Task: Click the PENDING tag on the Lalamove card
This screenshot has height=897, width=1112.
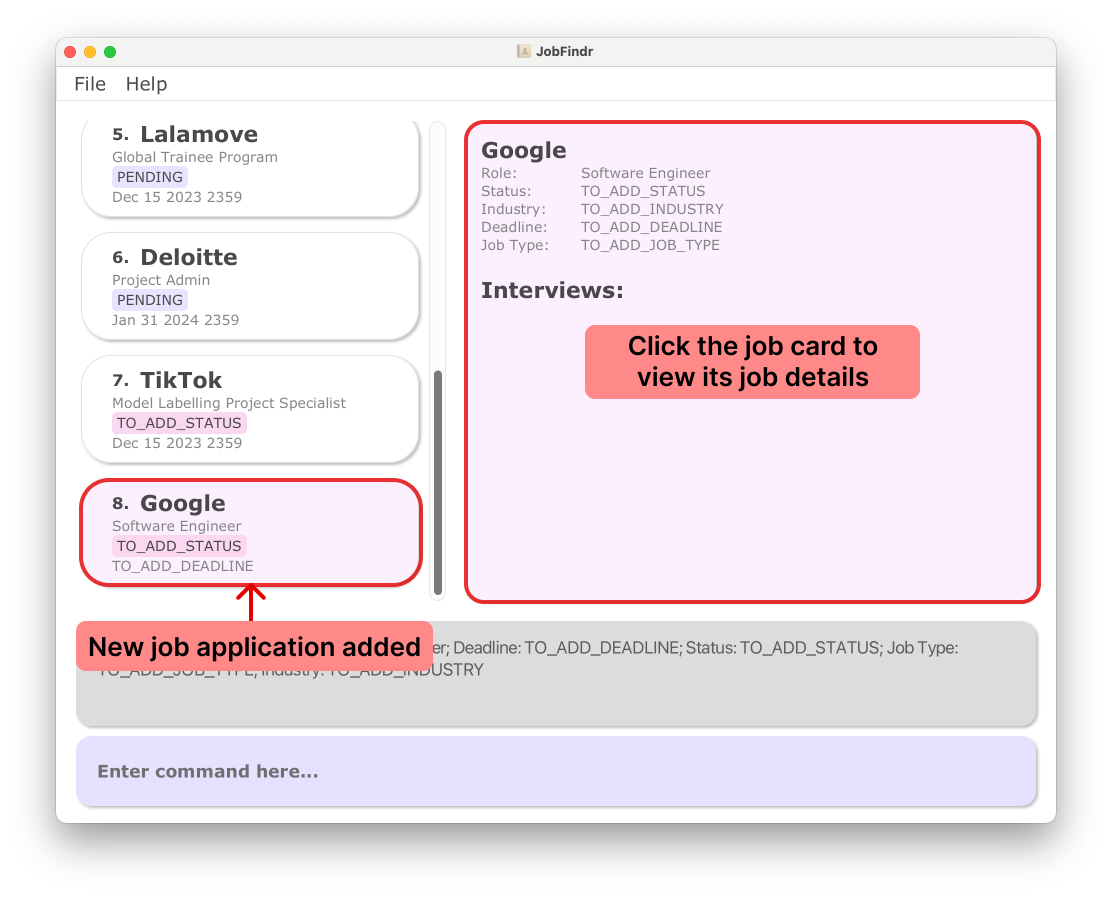Action: click(150, 177)
